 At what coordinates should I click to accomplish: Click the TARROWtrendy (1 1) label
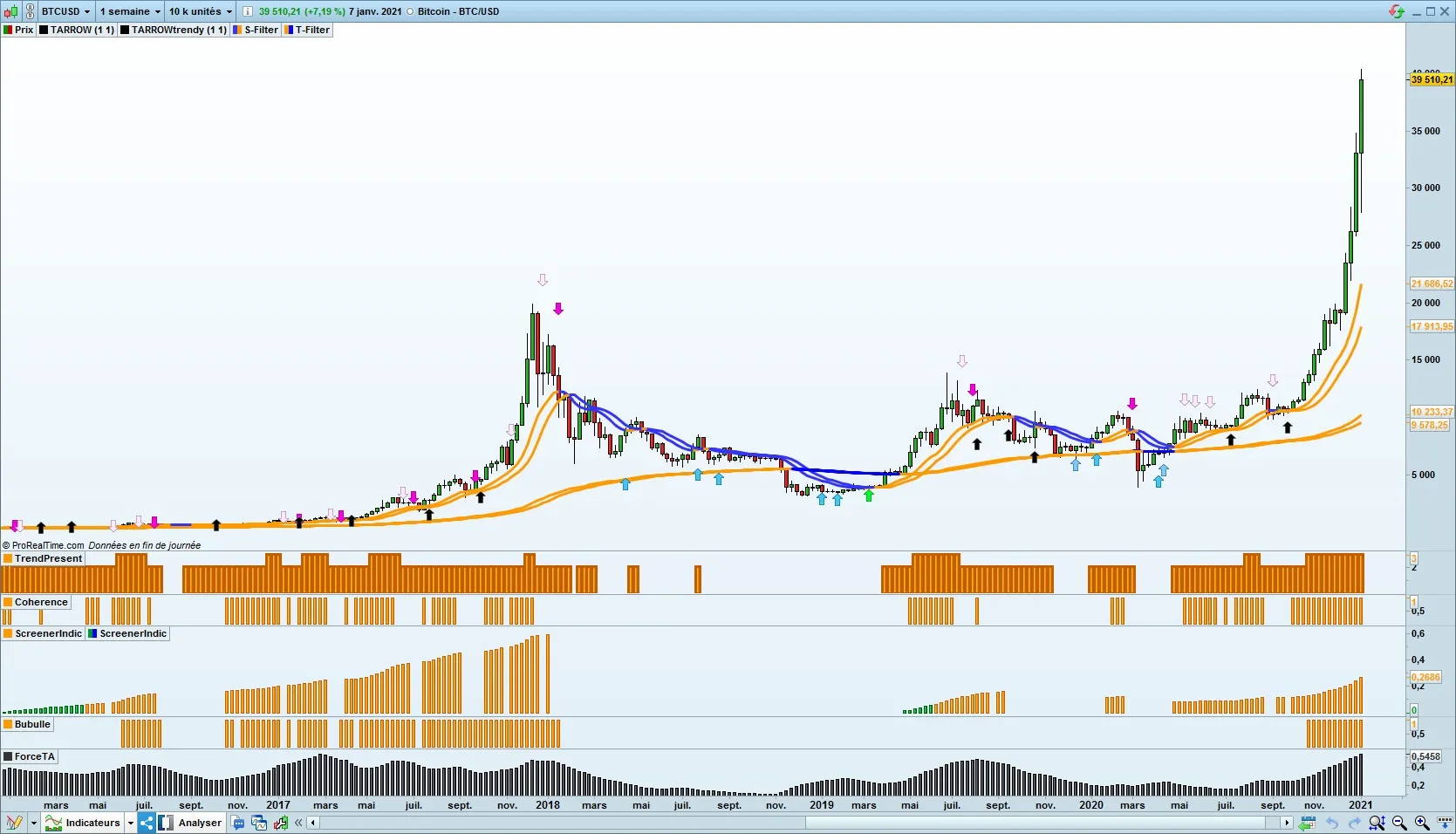point(174,30)
